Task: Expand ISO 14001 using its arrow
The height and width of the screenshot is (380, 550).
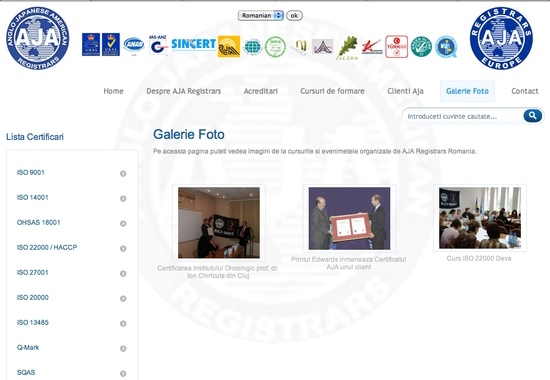Action: tap(123, 198)
